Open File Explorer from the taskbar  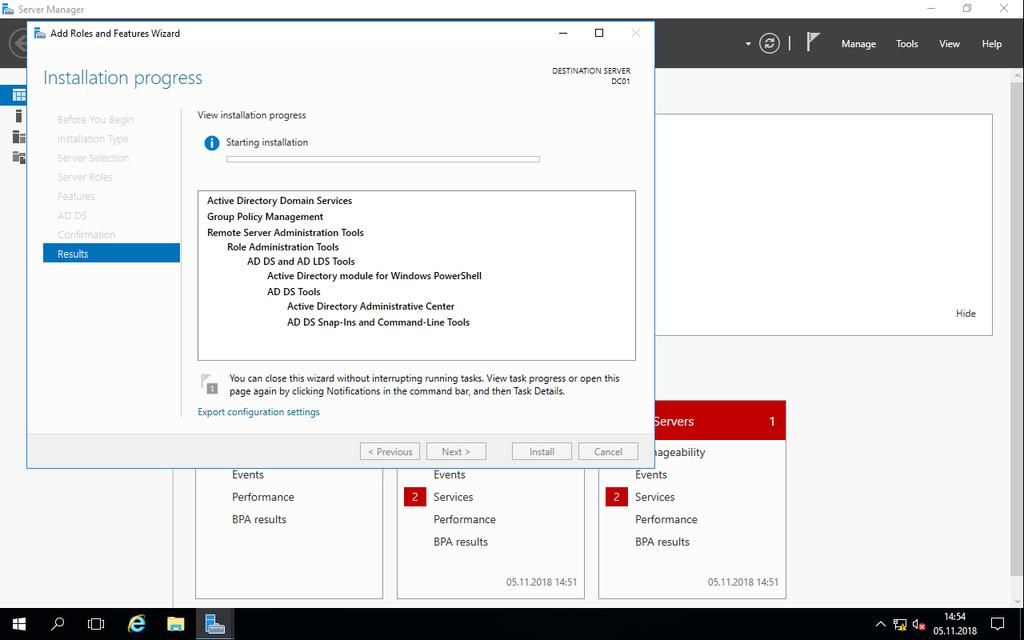point(176,624)
